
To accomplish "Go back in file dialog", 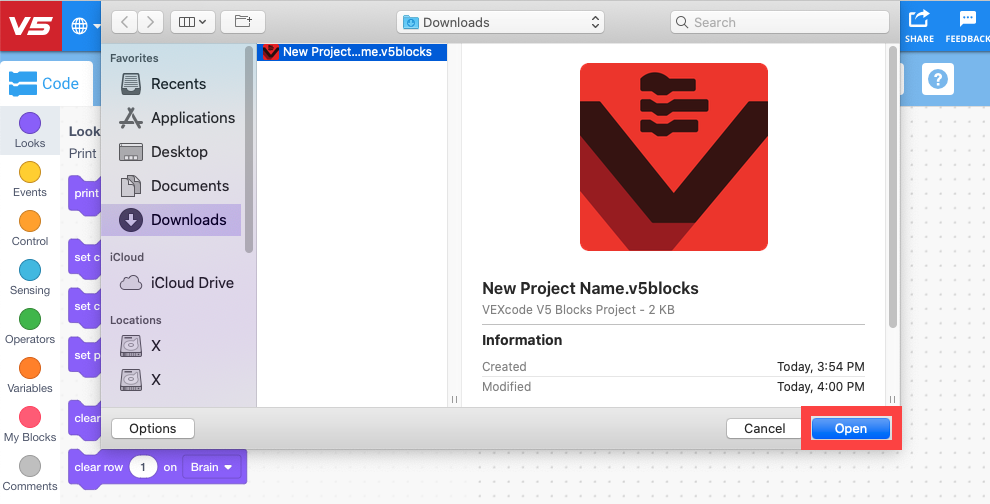I will pos(124,22).
